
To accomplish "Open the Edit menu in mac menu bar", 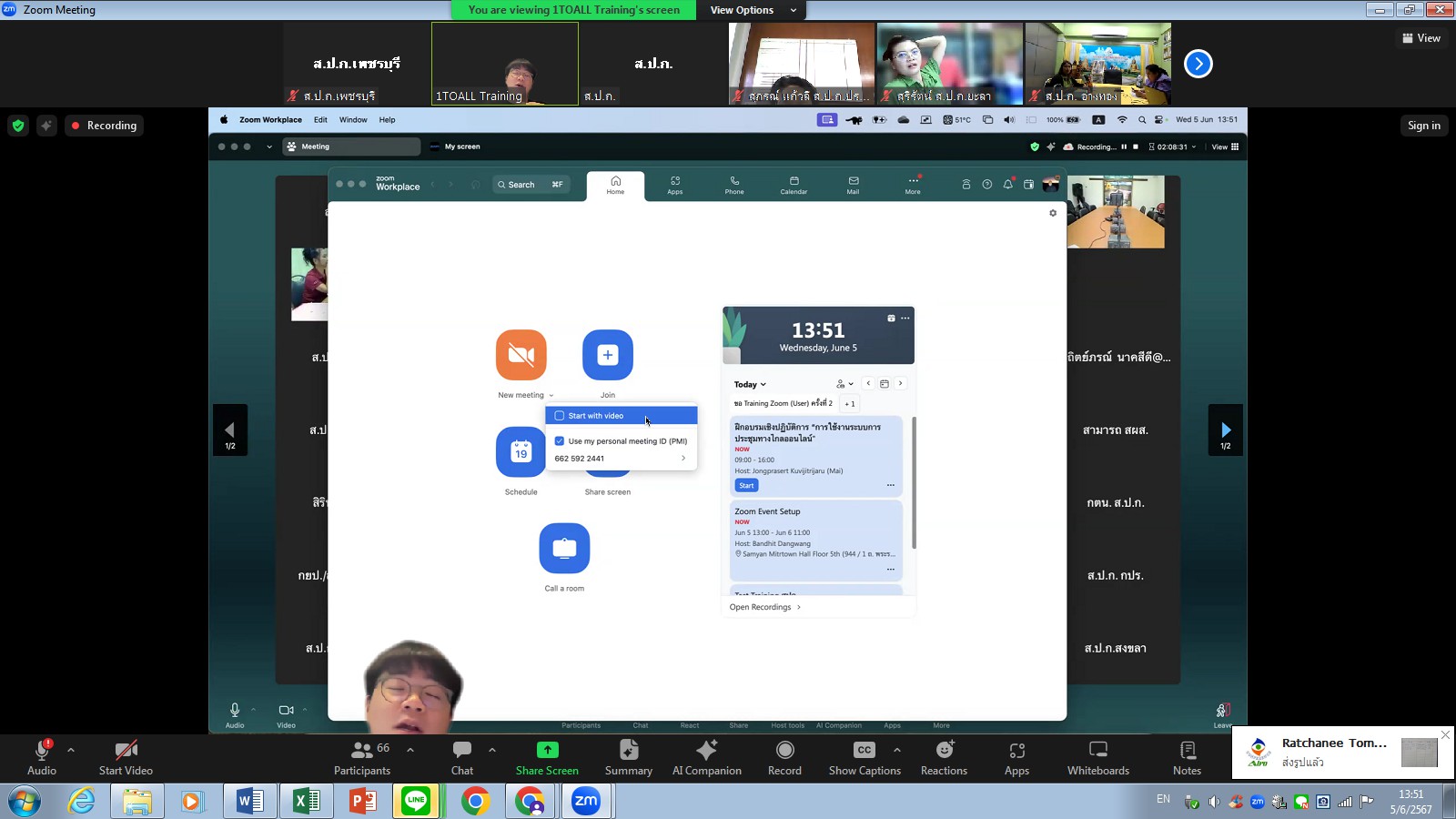I will (321, 120).
